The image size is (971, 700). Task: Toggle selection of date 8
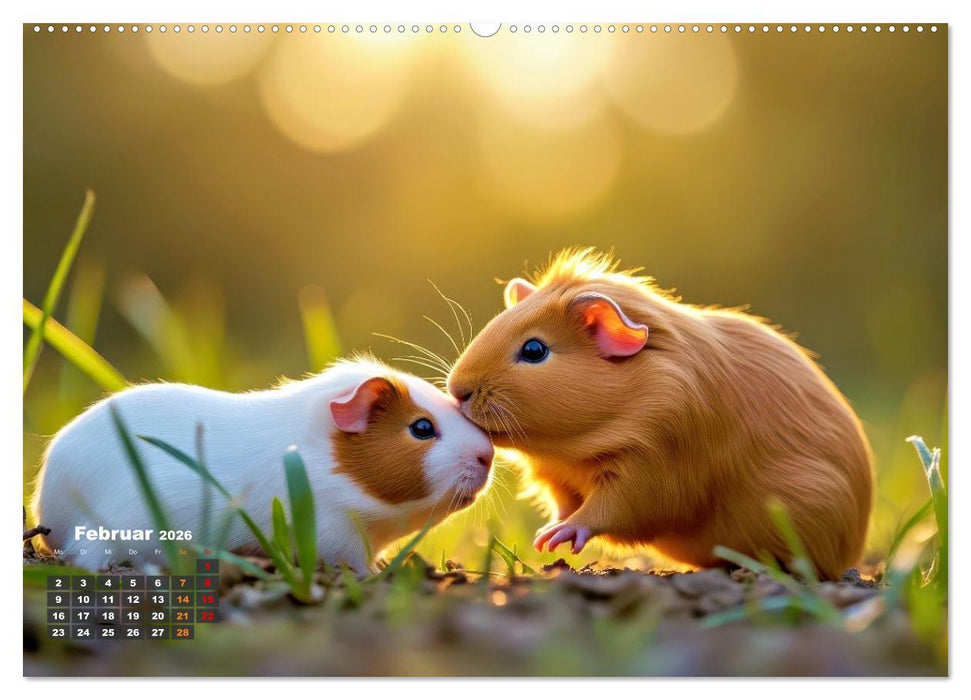[208, 582]
